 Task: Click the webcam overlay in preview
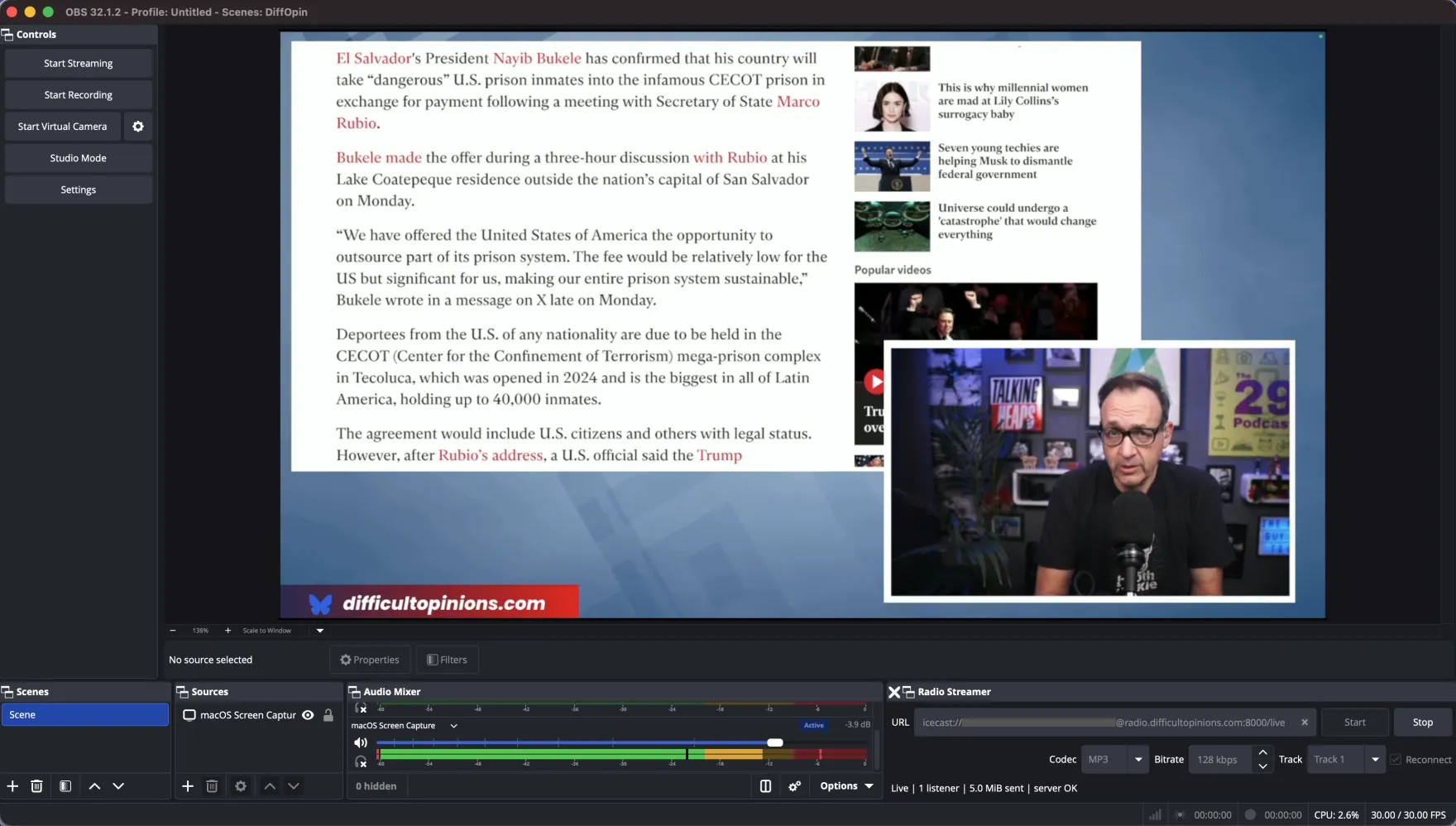pyautogui.click(x=1090, y=472)
